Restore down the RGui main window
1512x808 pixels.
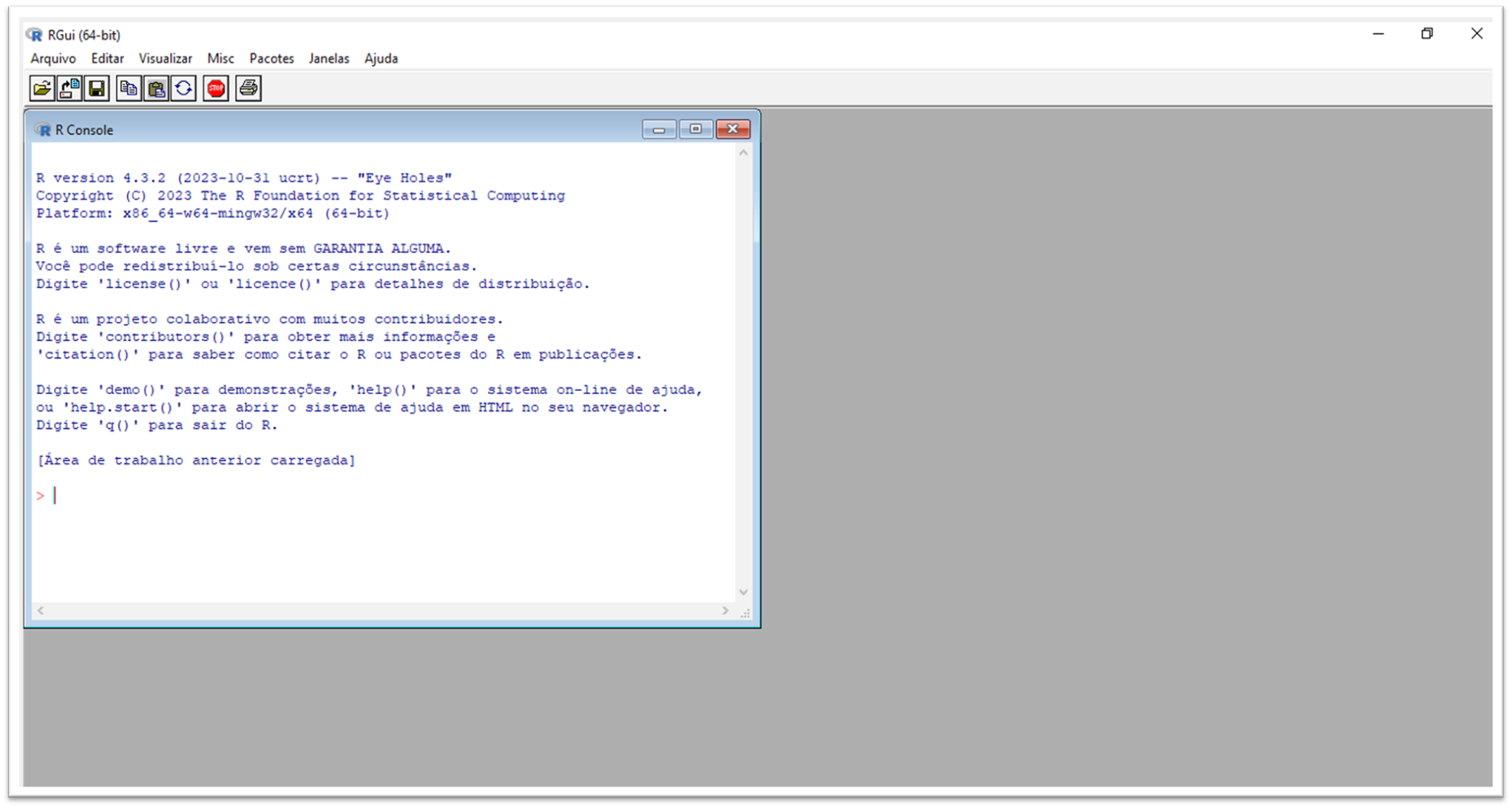point(1427,34)
